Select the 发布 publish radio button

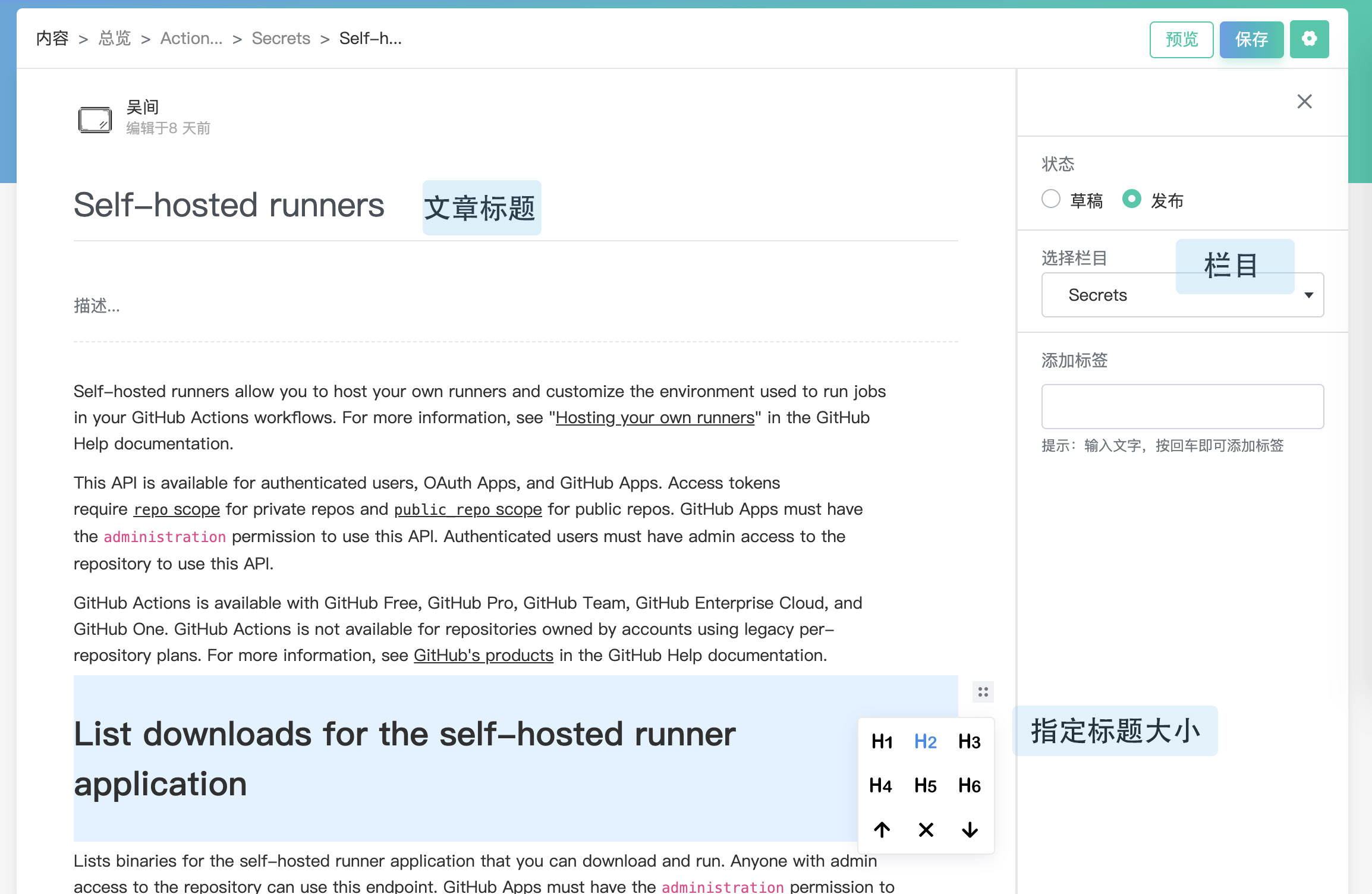click(1131, 199)
